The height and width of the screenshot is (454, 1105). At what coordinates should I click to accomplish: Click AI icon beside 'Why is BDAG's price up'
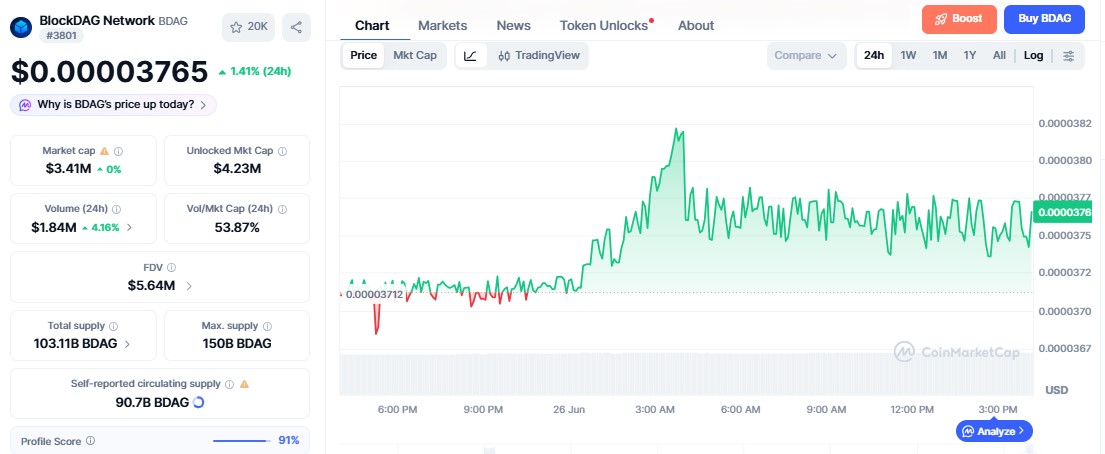25,105
